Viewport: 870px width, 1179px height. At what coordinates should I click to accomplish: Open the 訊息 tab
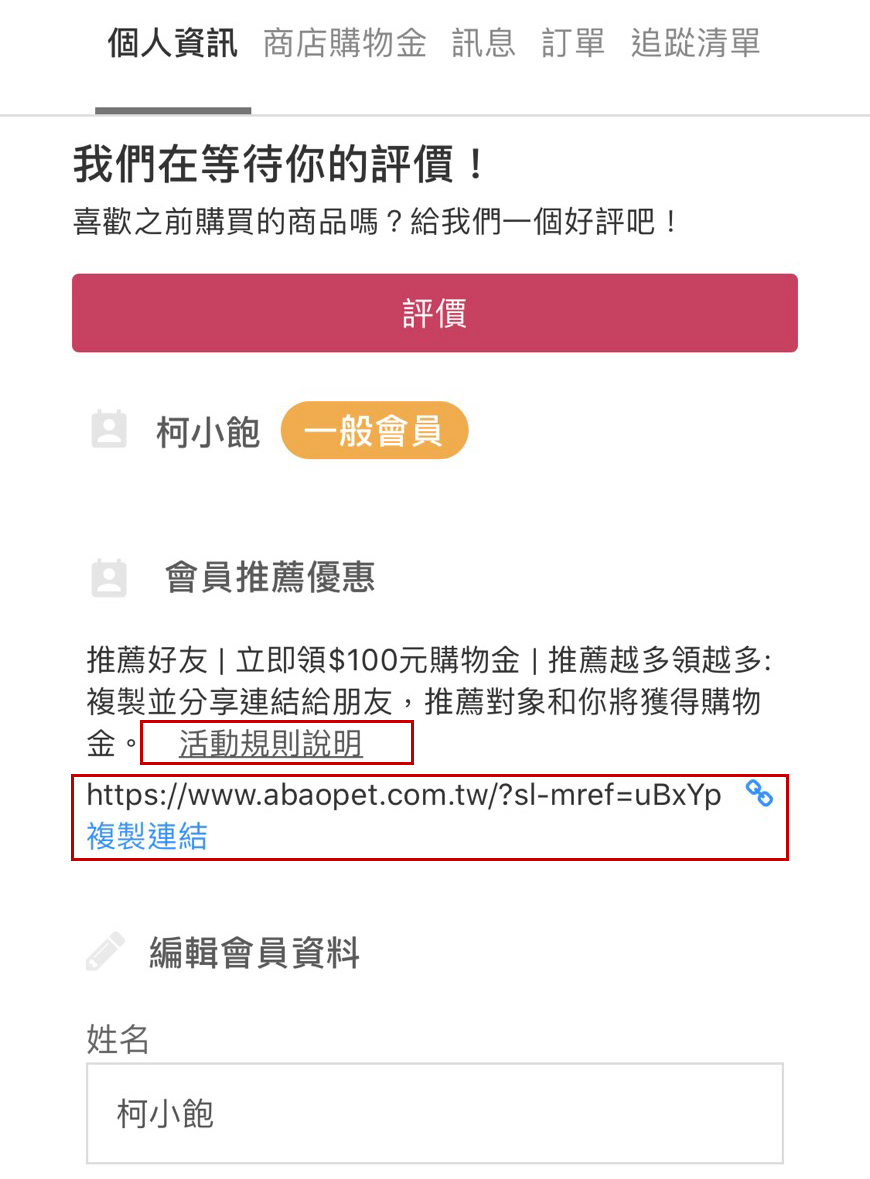click(484, 43)
